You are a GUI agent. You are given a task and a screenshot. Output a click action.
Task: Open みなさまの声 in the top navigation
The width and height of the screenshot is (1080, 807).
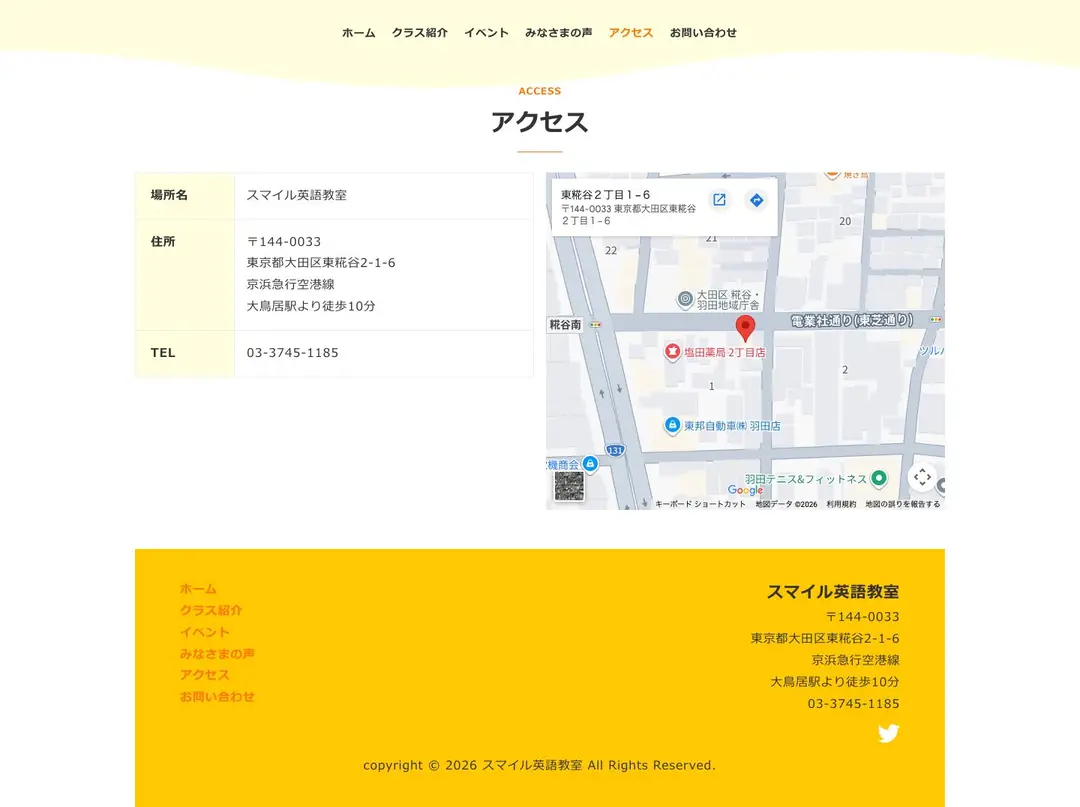559,32
